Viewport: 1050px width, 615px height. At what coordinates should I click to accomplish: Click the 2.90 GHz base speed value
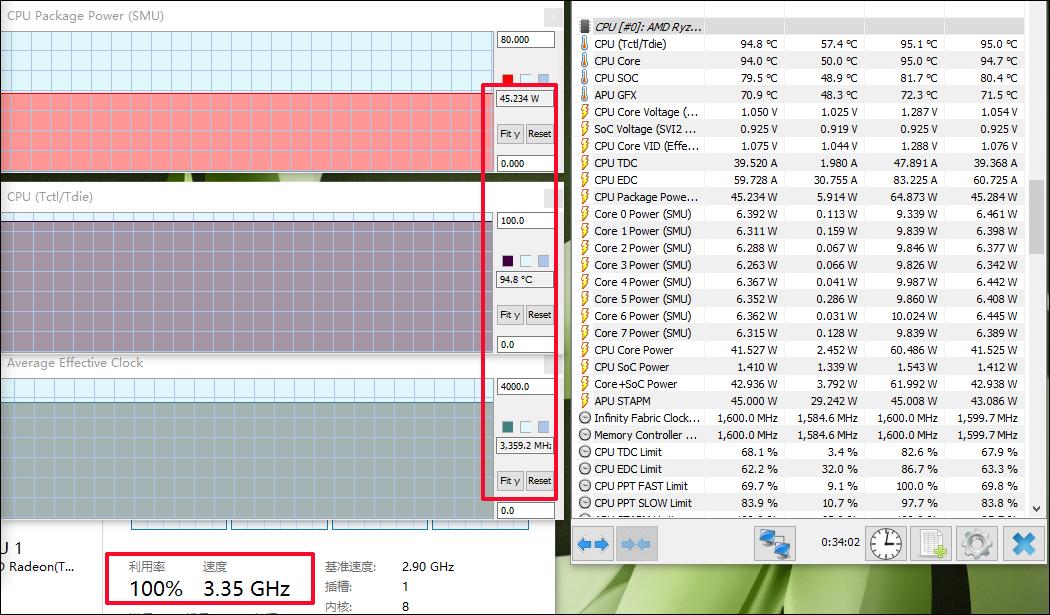click(429, 567)
